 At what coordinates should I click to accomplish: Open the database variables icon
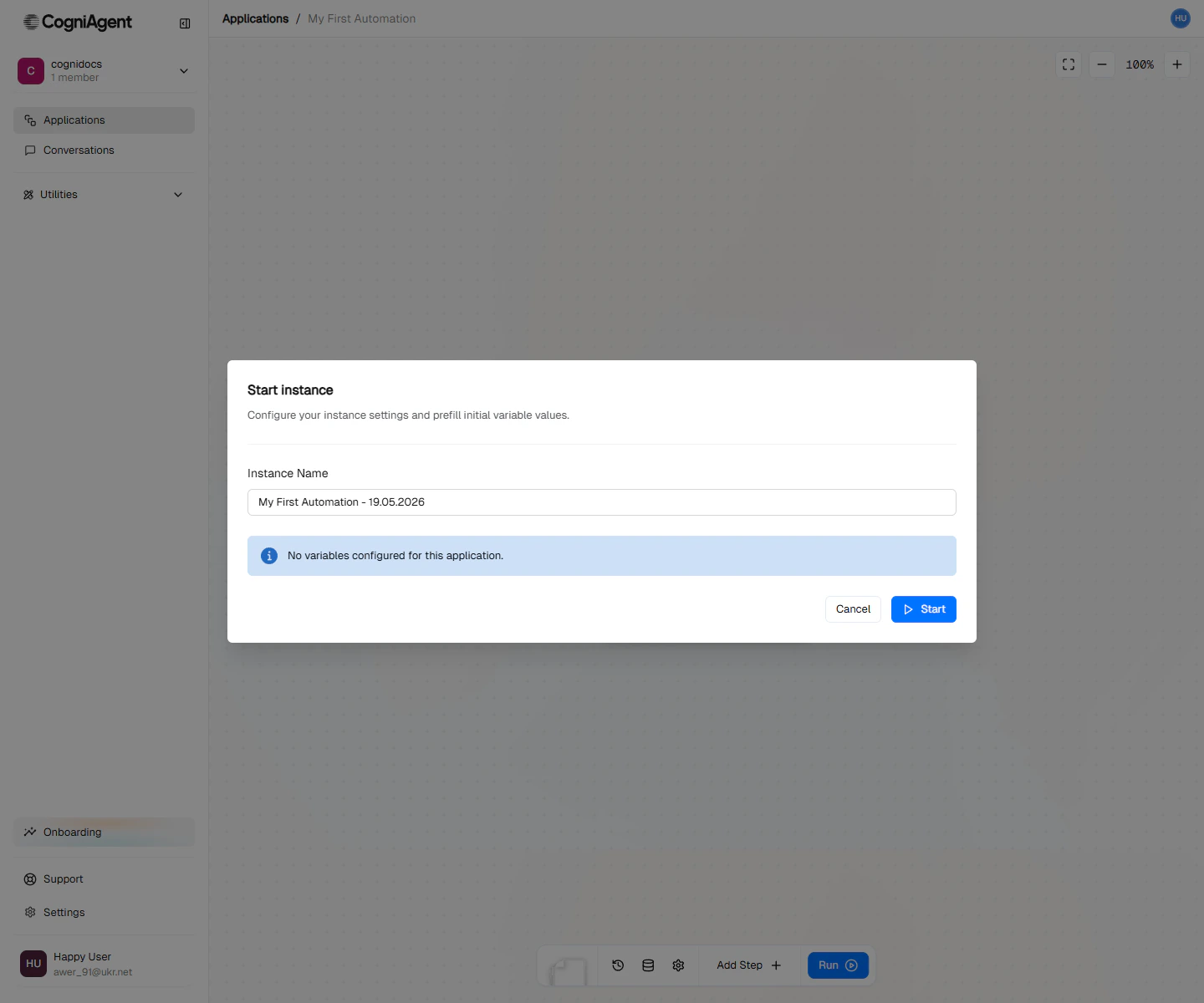tap(648, 965)
